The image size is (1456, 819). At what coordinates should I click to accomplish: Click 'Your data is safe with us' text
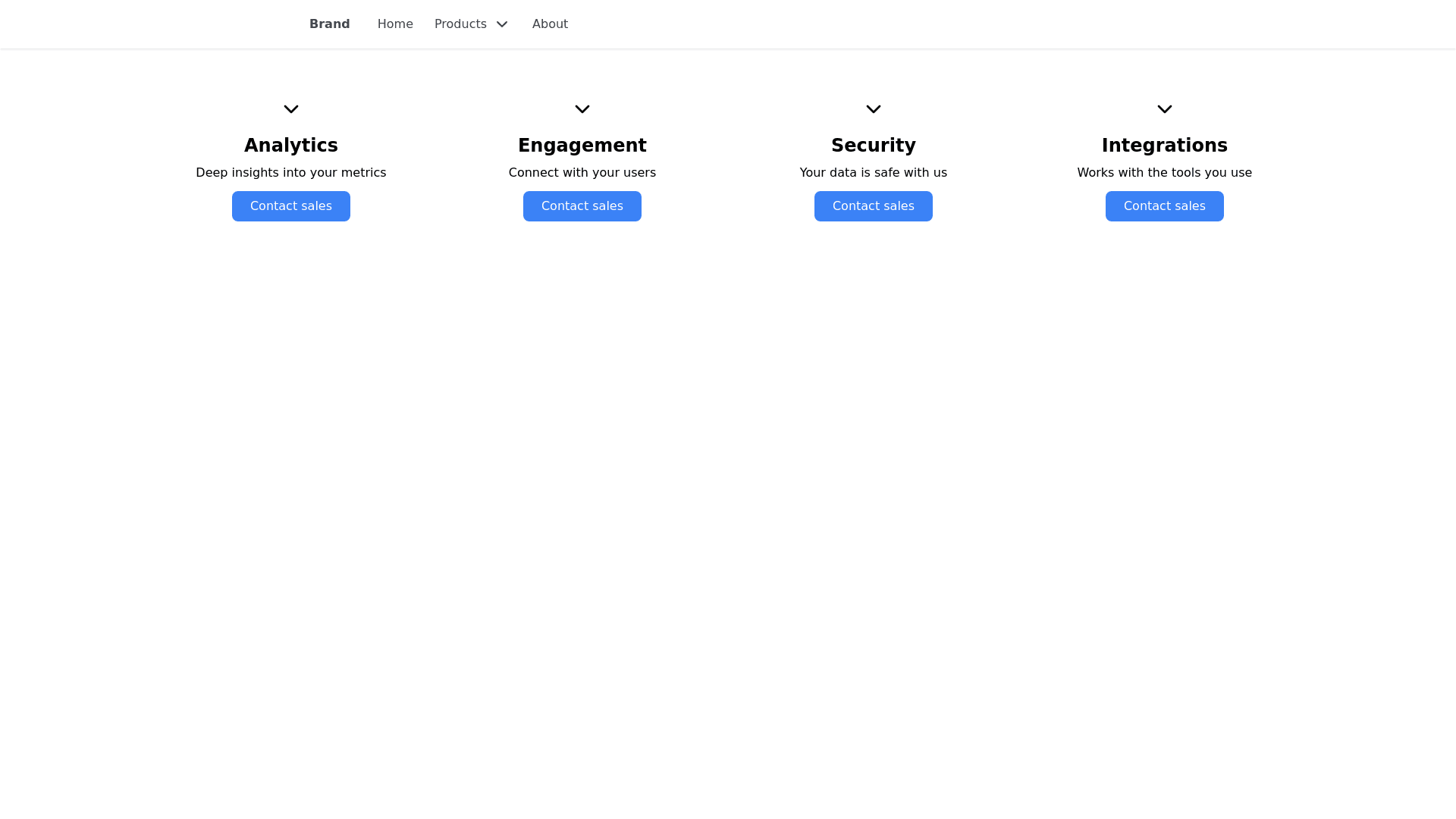pyautogui.click(x=874, y=173)
